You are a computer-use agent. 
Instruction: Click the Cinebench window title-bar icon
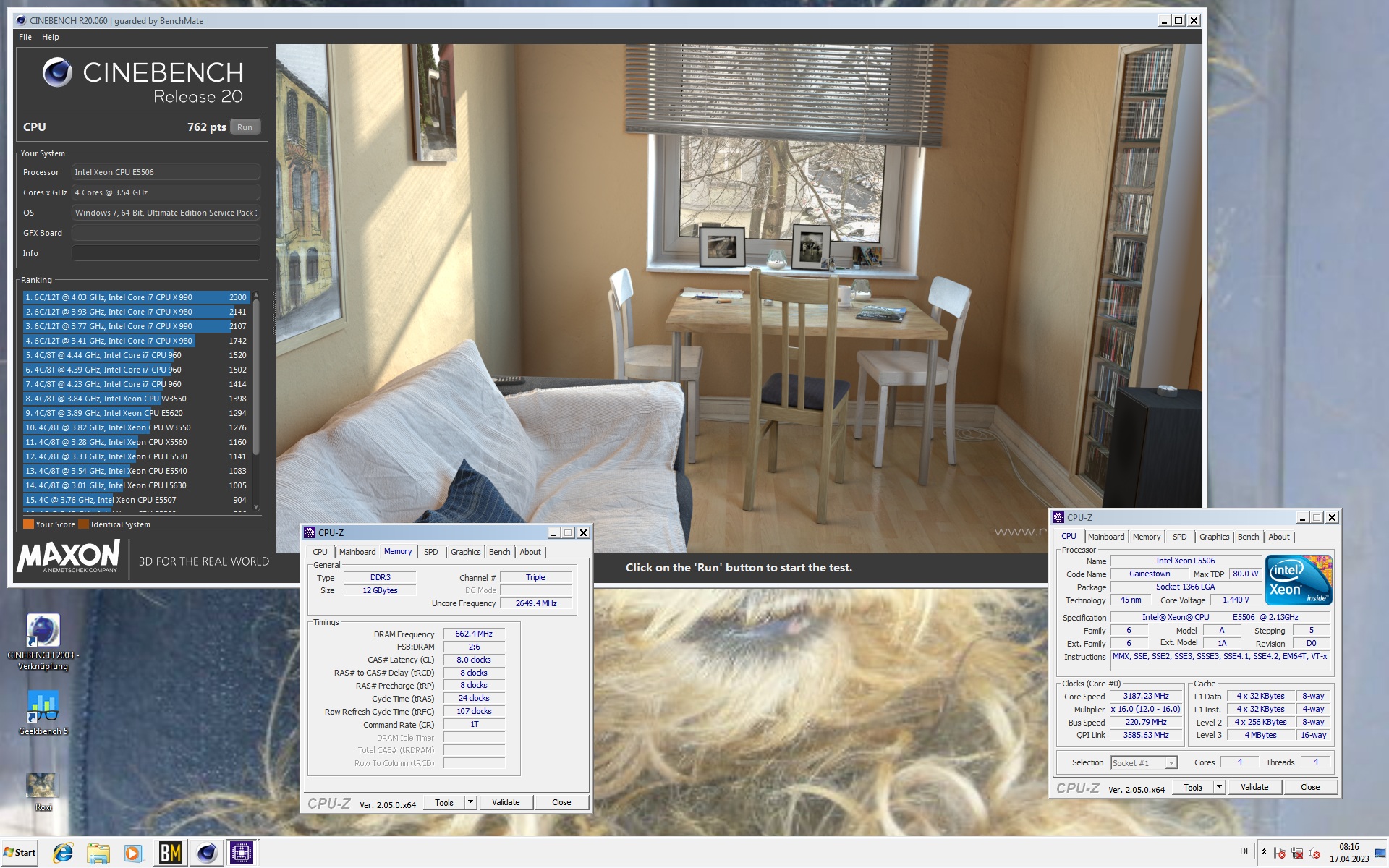coord(20,20)
